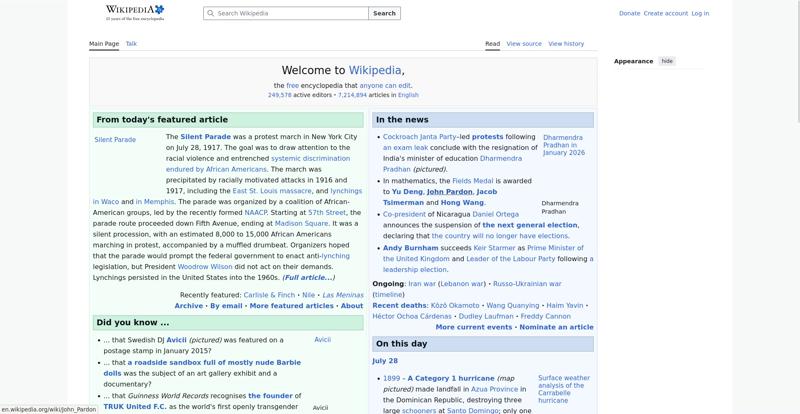Focus the Search Wikipedia input field

[x=286, y=13]
